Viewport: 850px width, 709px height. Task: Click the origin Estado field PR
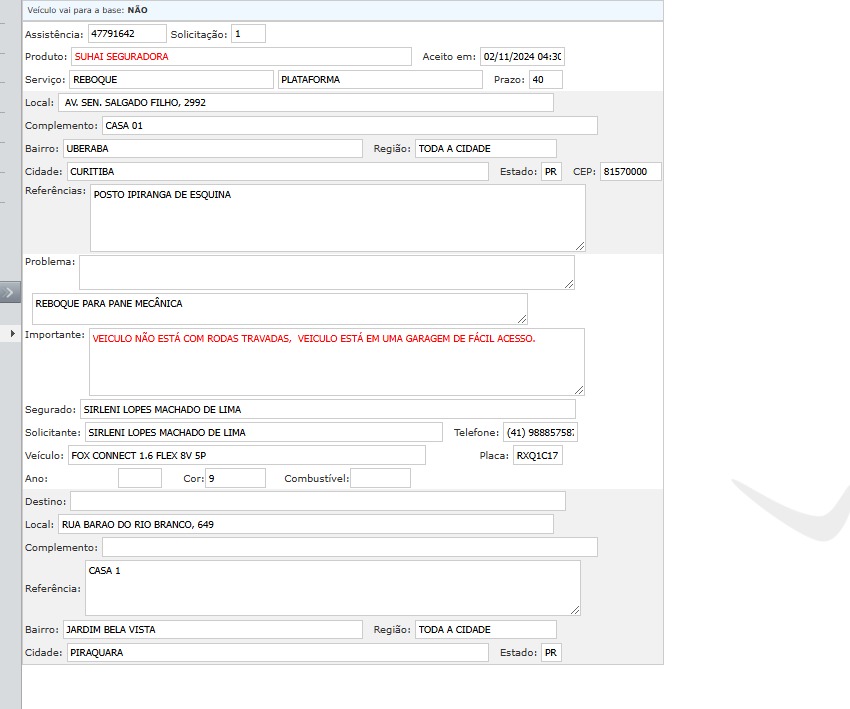[x=551, y=172]
